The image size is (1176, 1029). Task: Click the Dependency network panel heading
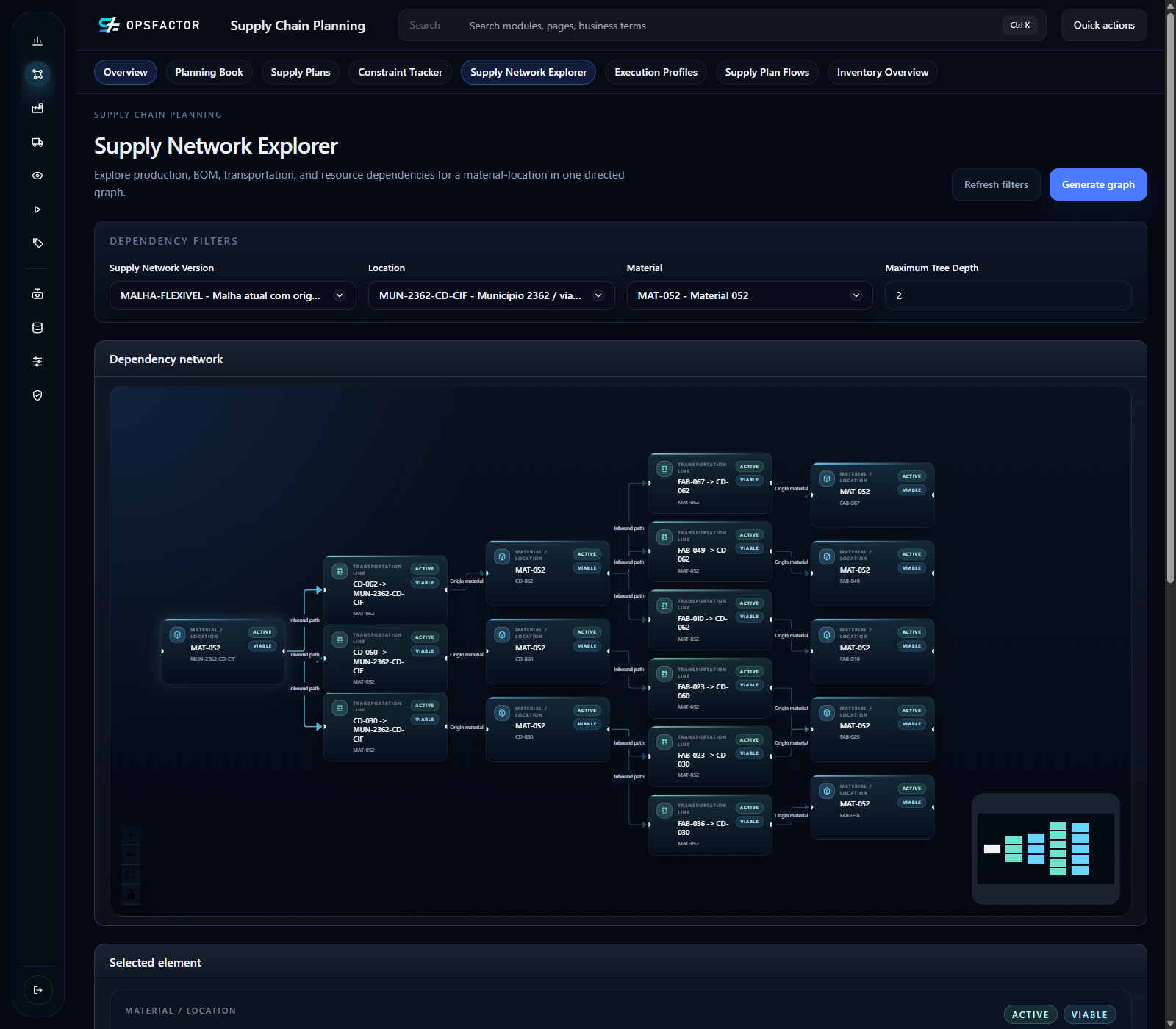pos(166,359)
